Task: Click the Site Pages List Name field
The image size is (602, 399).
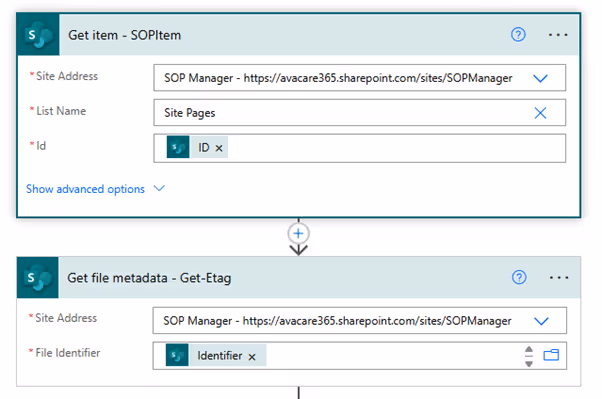Action: [x=359, y=113]
